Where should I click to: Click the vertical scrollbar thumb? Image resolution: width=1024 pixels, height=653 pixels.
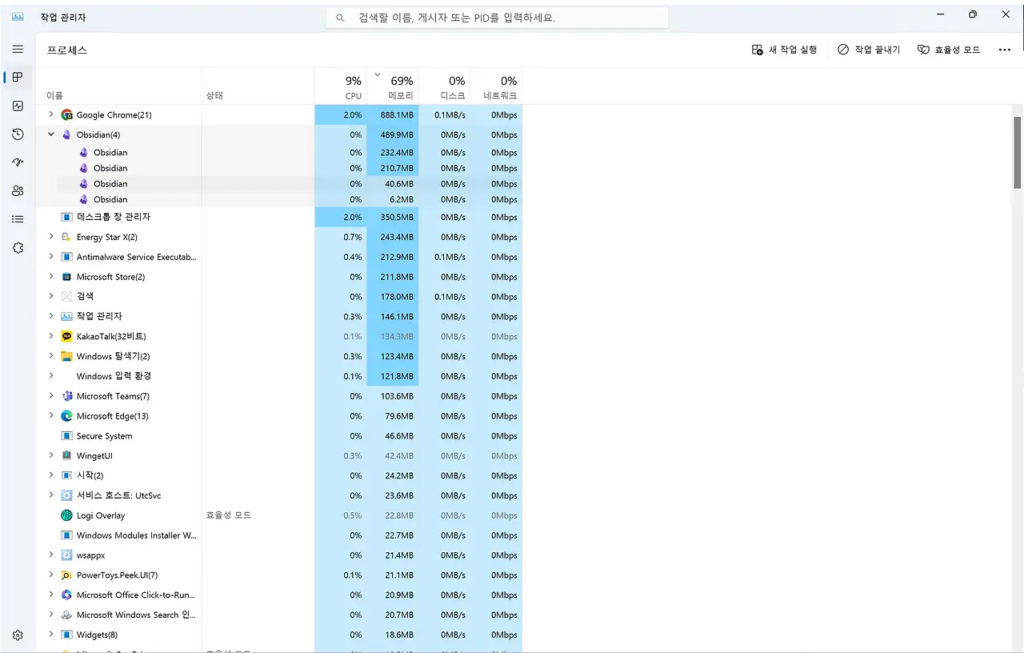click(1017, 152)
